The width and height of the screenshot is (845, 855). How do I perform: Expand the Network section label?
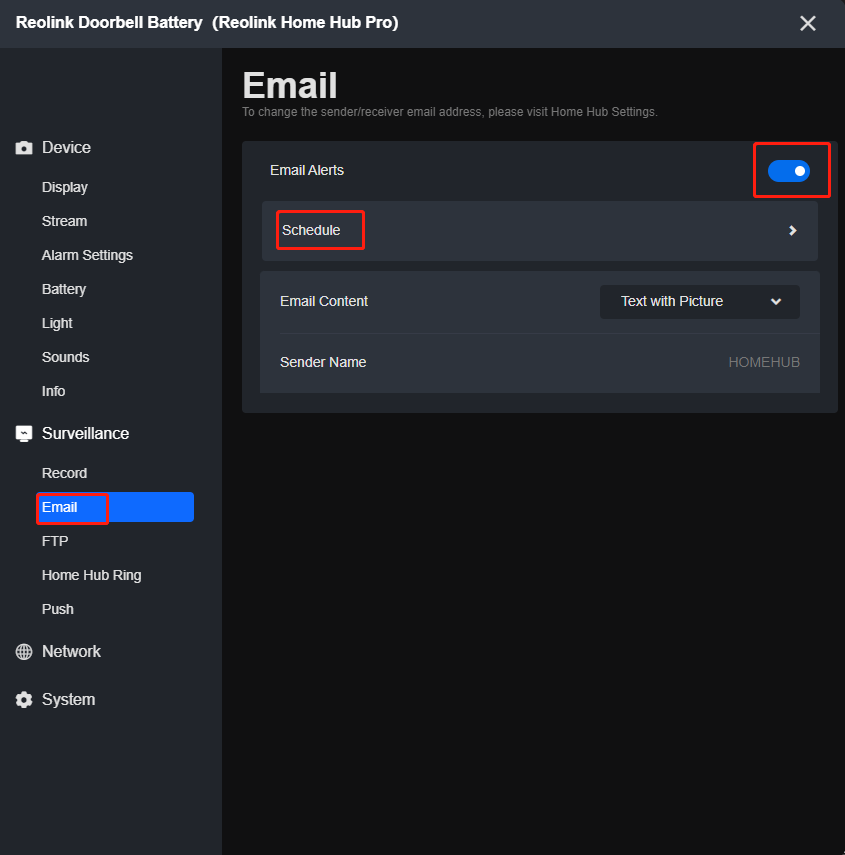tap(71, 652)
